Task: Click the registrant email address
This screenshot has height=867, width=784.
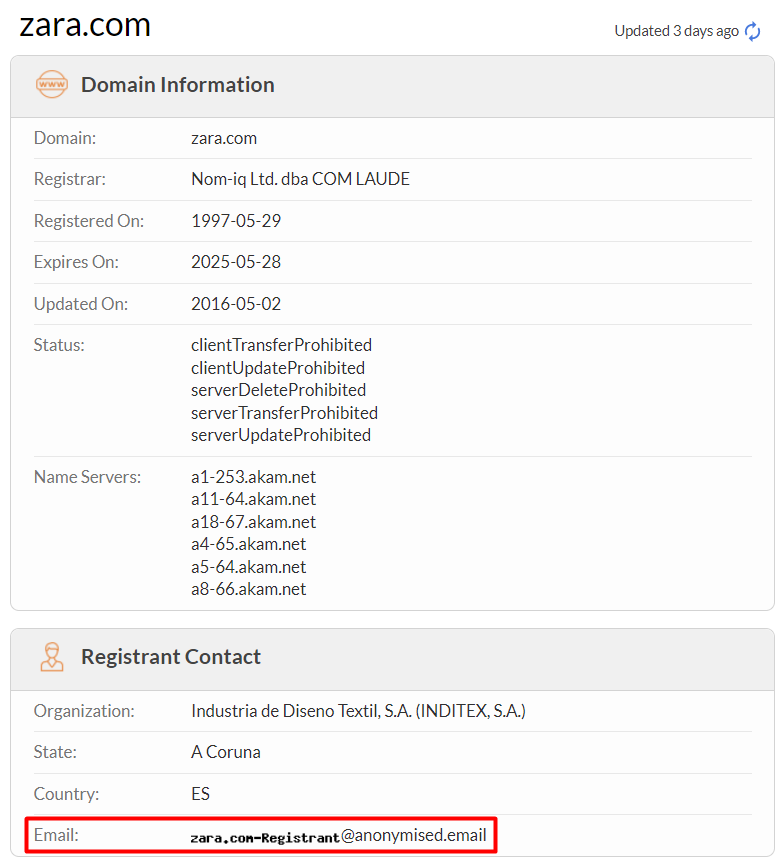Action: (339, 836)
